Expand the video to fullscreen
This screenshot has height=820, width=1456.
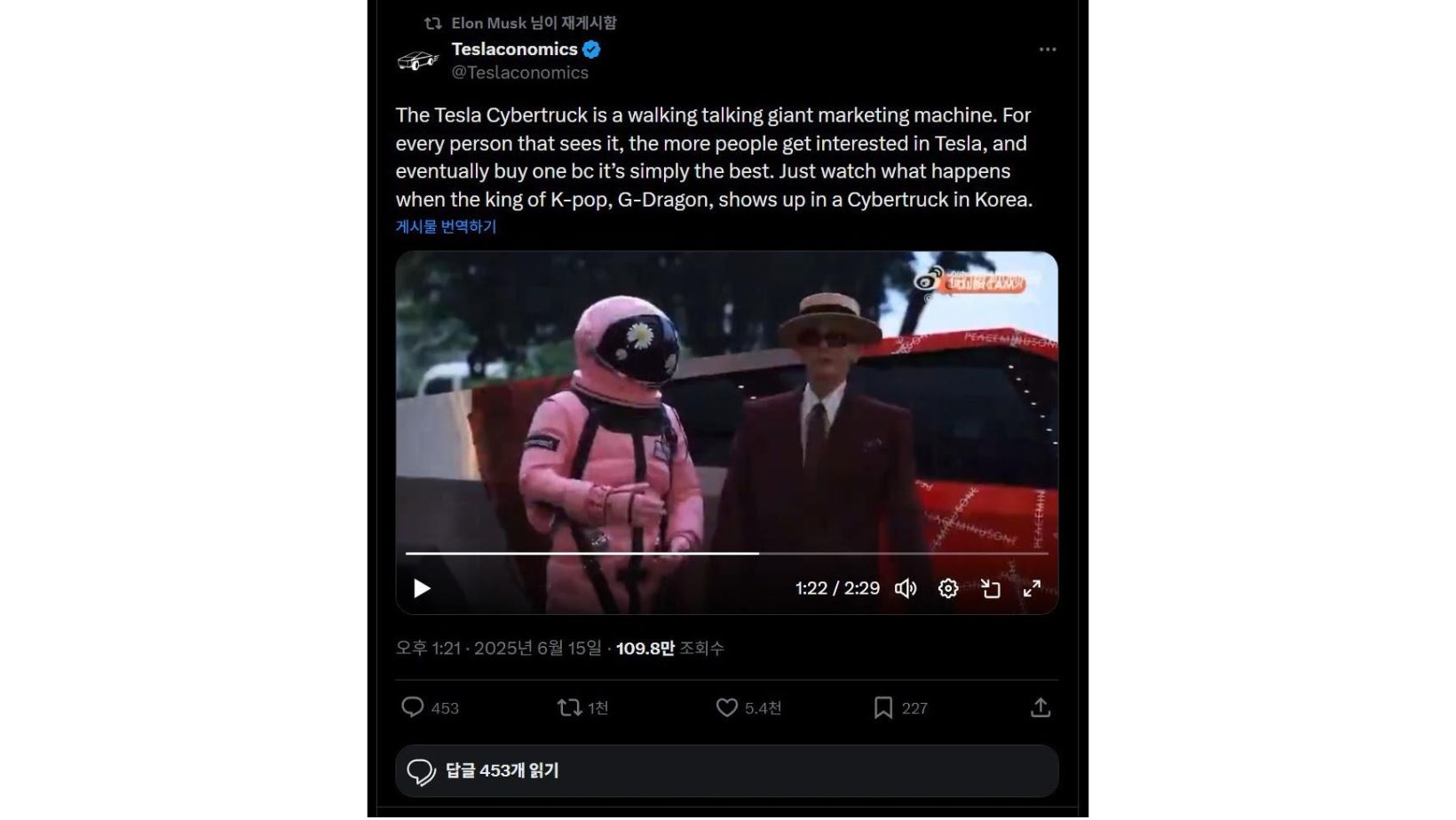coord(1032,588)
